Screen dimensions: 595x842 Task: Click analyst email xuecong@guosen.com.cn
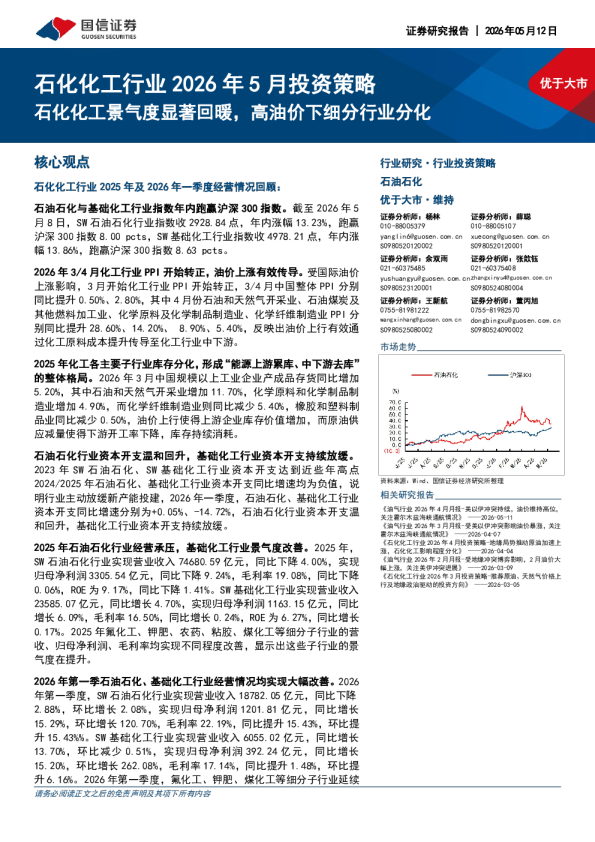[x=510, y=236]
